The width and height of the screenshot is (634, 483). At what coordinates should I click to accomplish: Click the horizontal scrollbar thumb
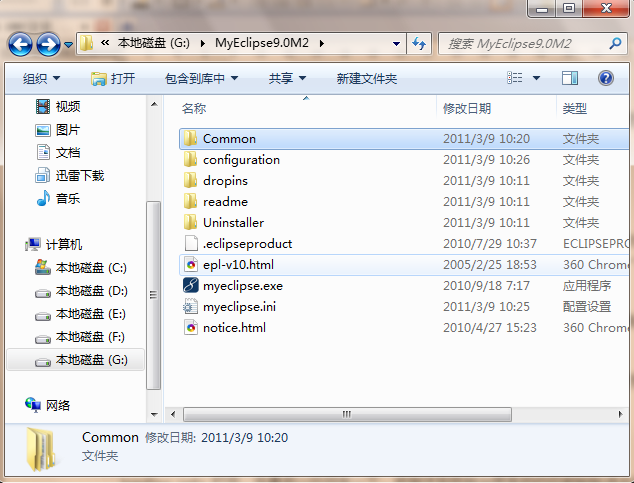click(347, 414)
